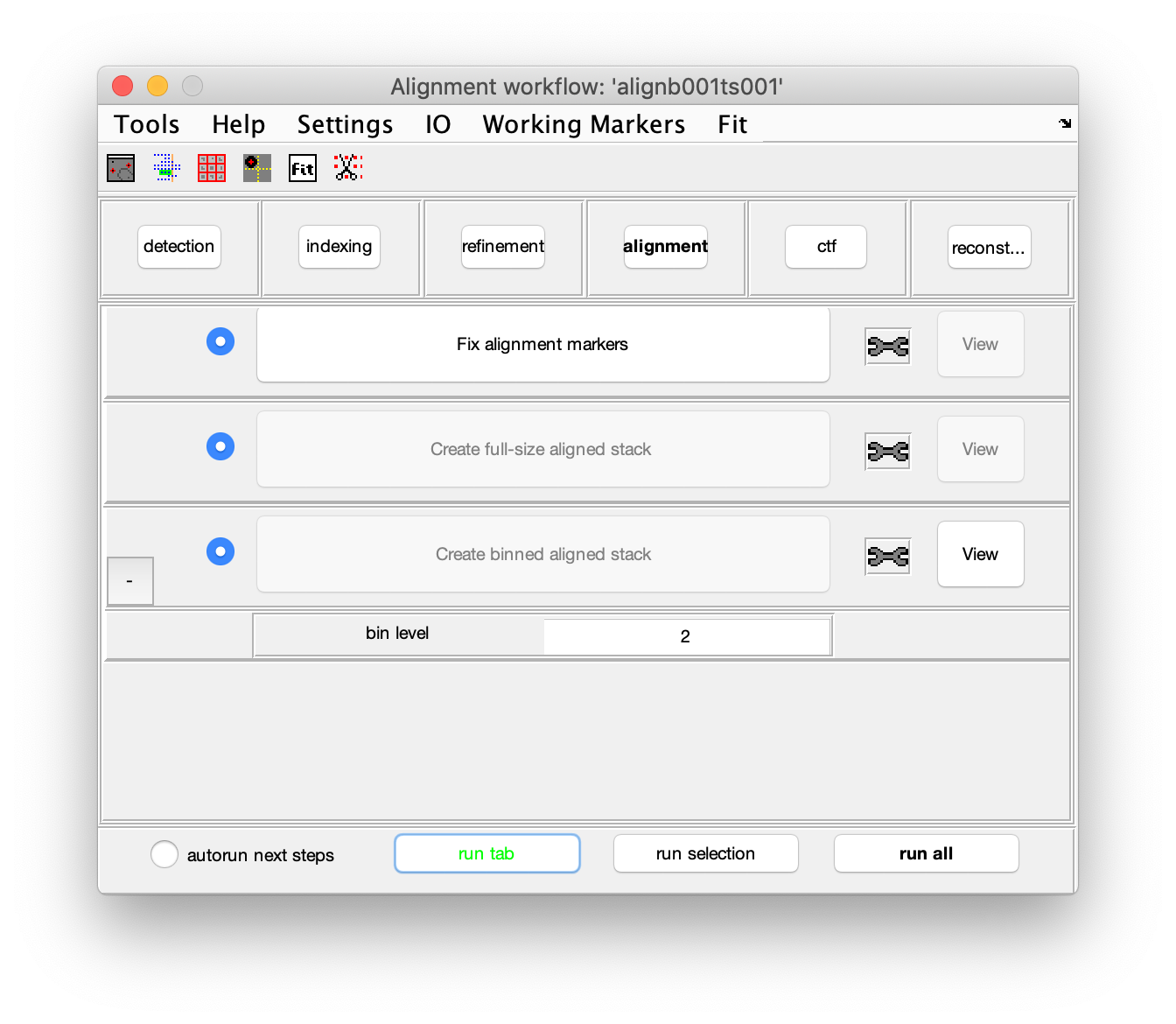Open settings wrench for full-size aligned stack
The height and width of the screenshot is (1024, 1176).
tap(888, 452)
